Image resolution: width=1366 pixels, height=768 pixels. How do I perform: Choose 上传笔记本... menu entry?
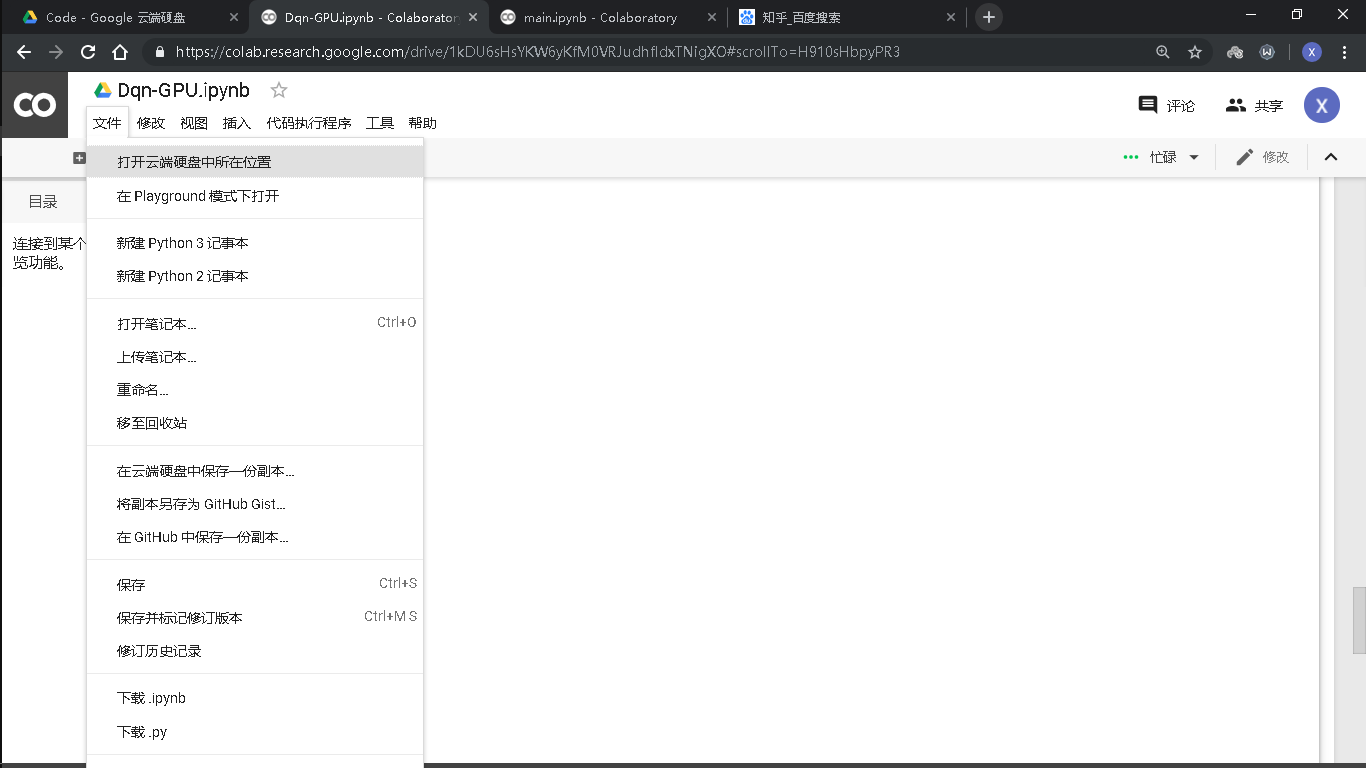tap(255, 357)
